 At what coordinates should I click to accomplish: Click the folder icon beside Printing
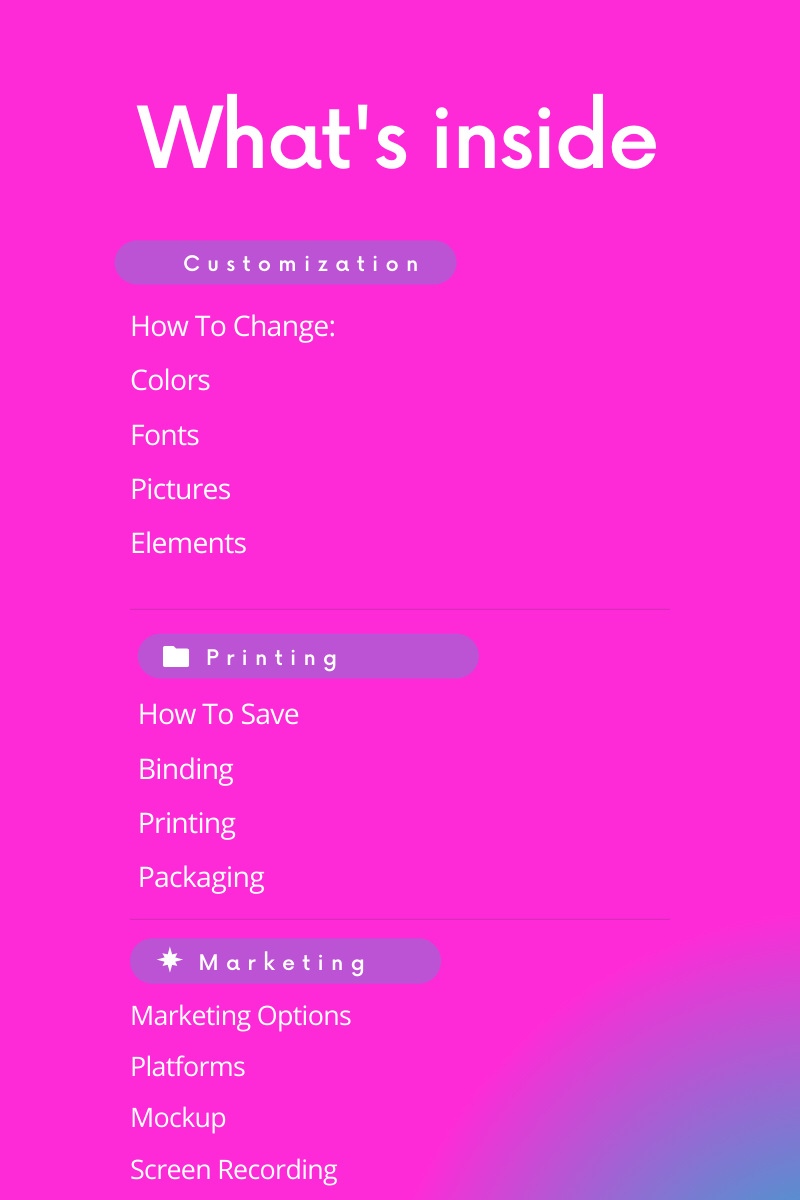(x=176, y=657)
